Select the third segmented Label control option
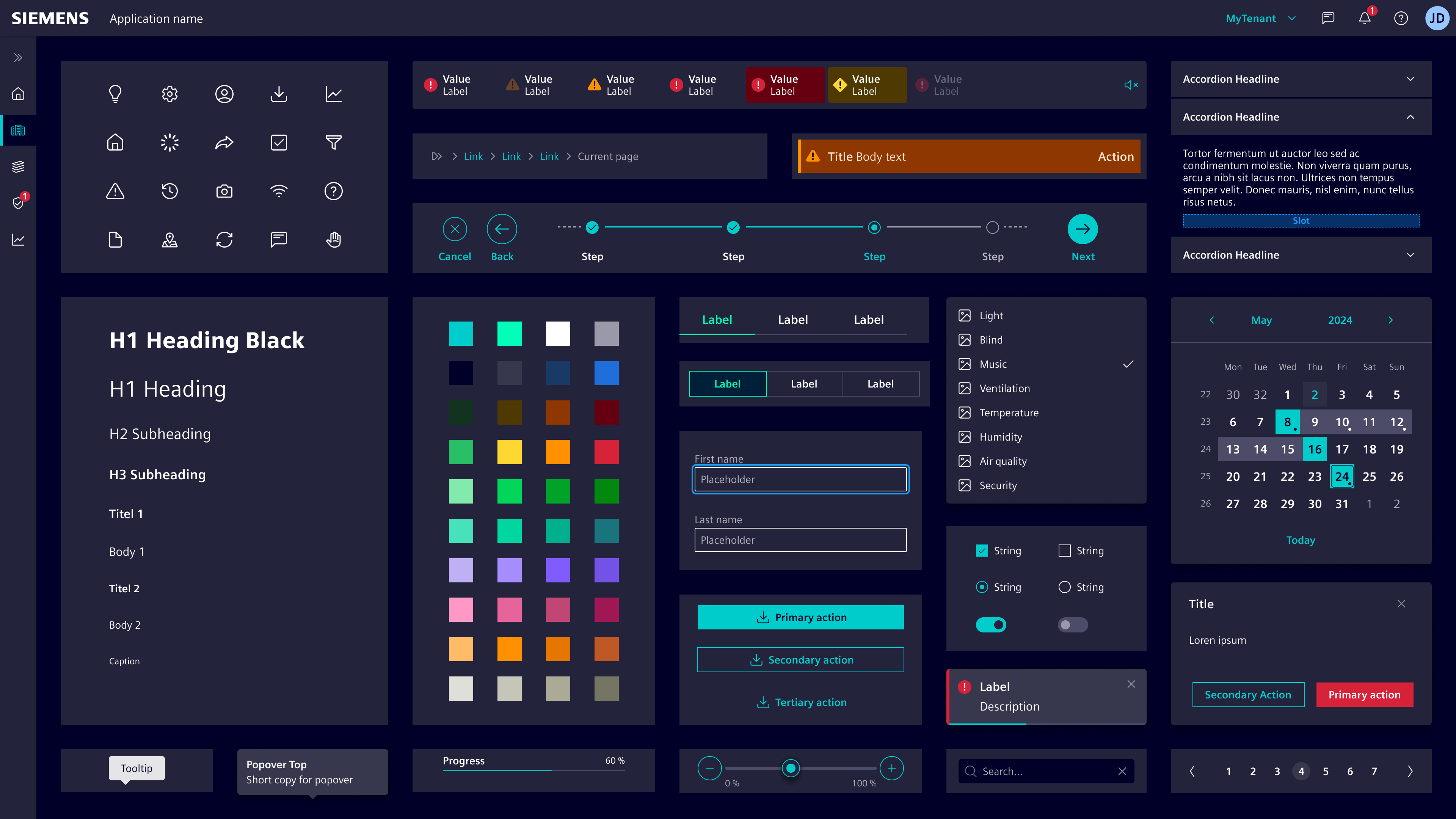Viewport: 1456px width, 819px height. 880,383
